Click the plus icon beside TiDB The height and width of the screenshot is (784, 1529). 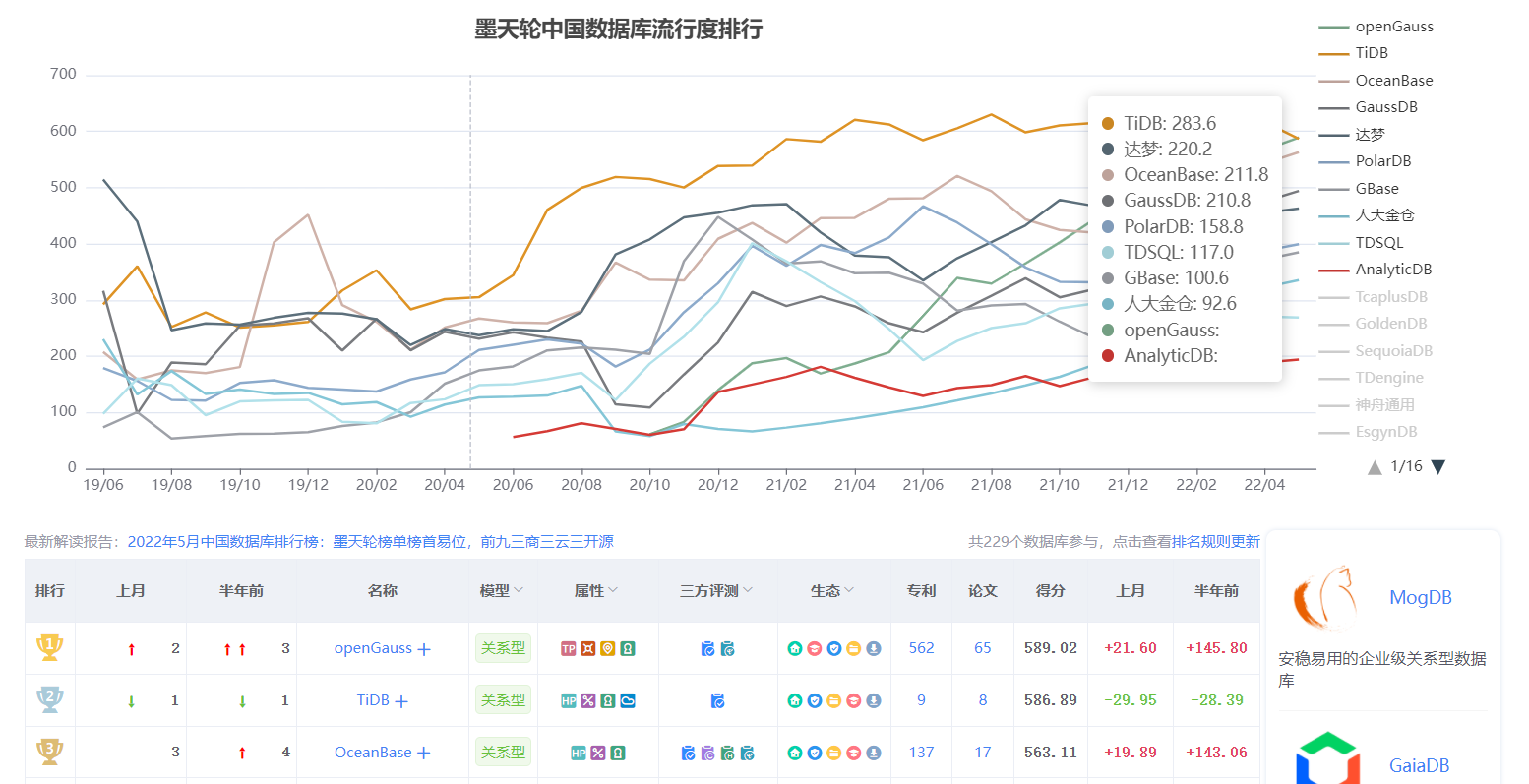(x=401, y=701)
